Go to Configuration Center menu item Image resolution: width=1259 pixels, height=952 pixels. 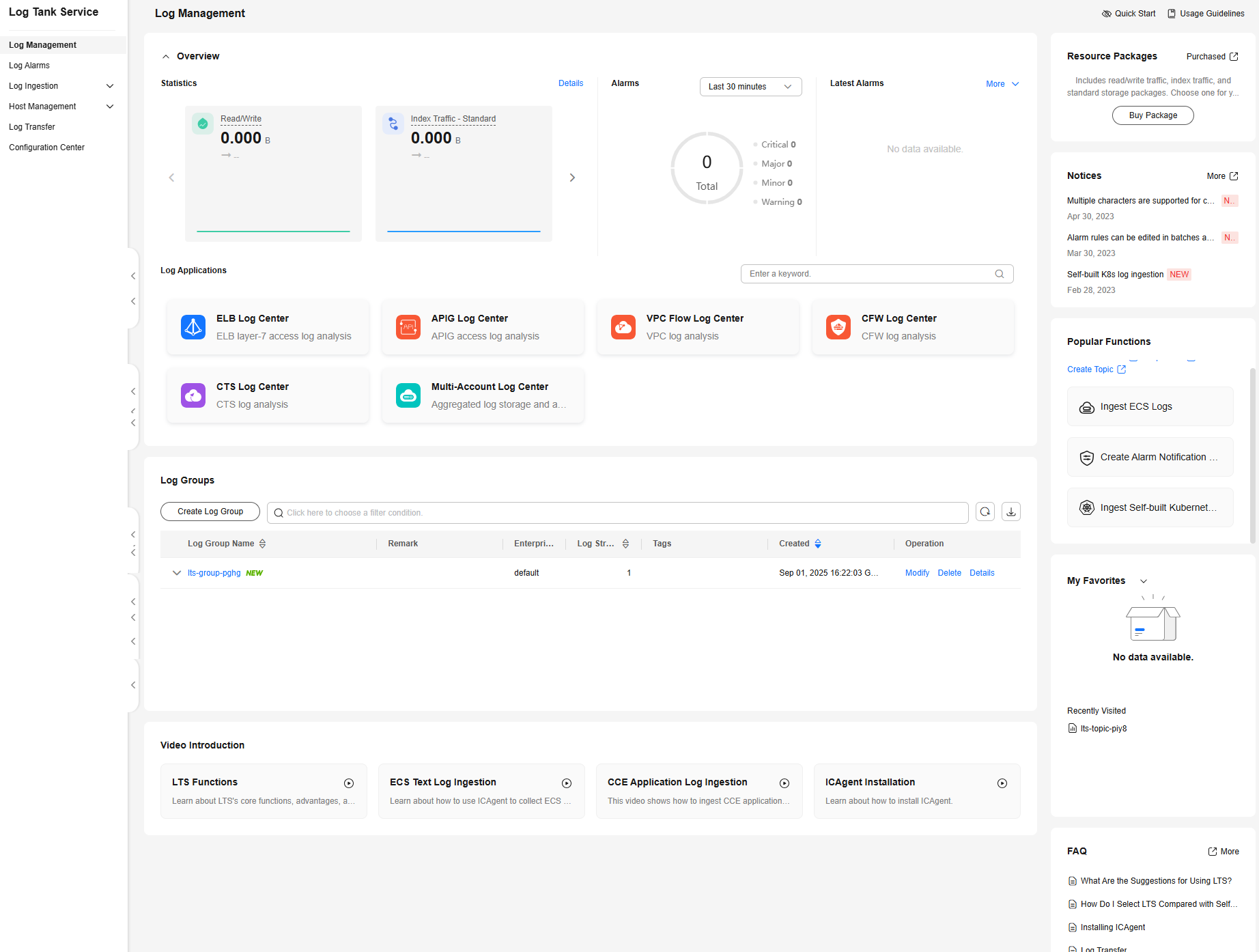pos(47,148)
